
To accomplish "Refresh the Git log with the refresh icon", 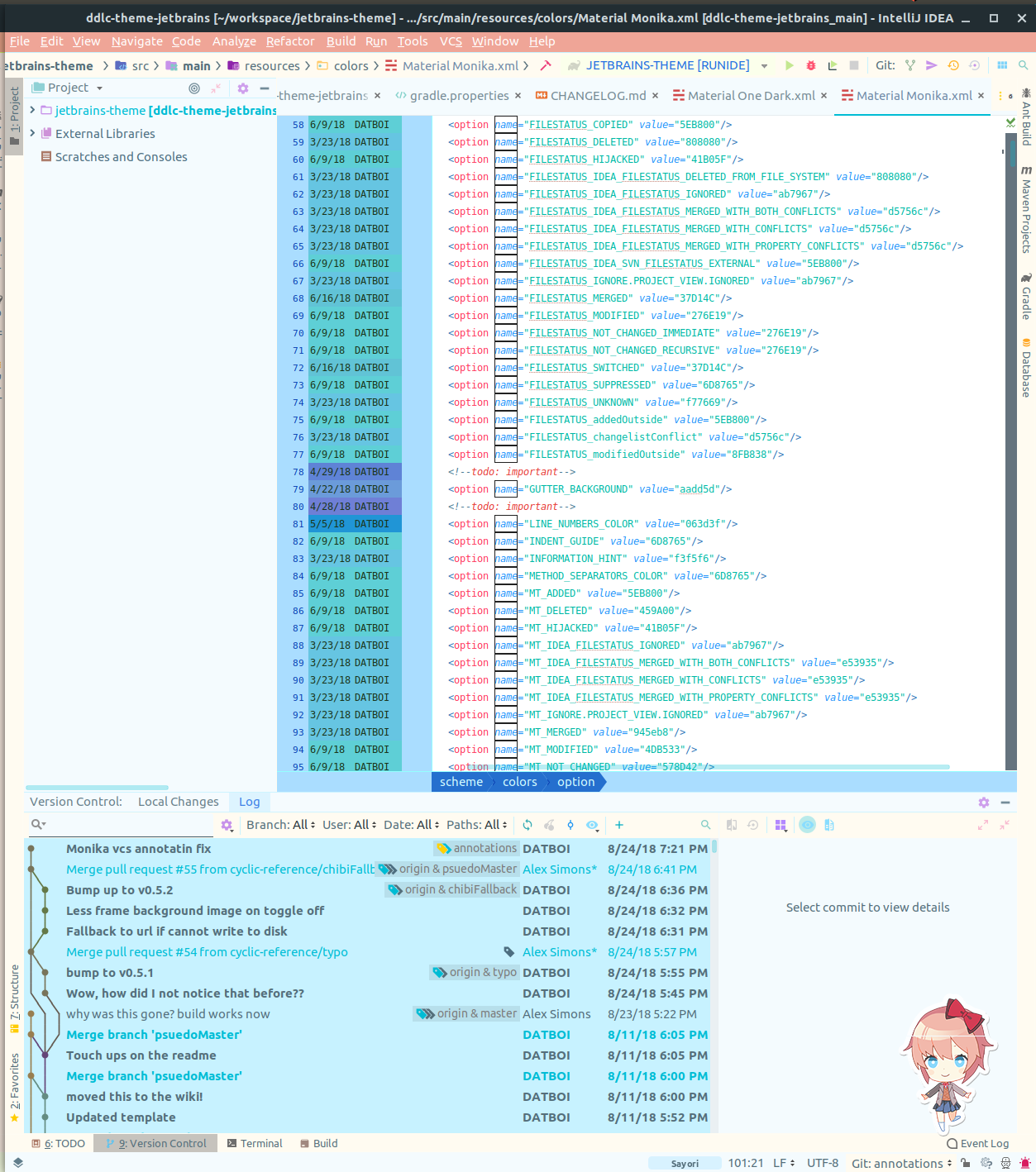I will 527,824.
